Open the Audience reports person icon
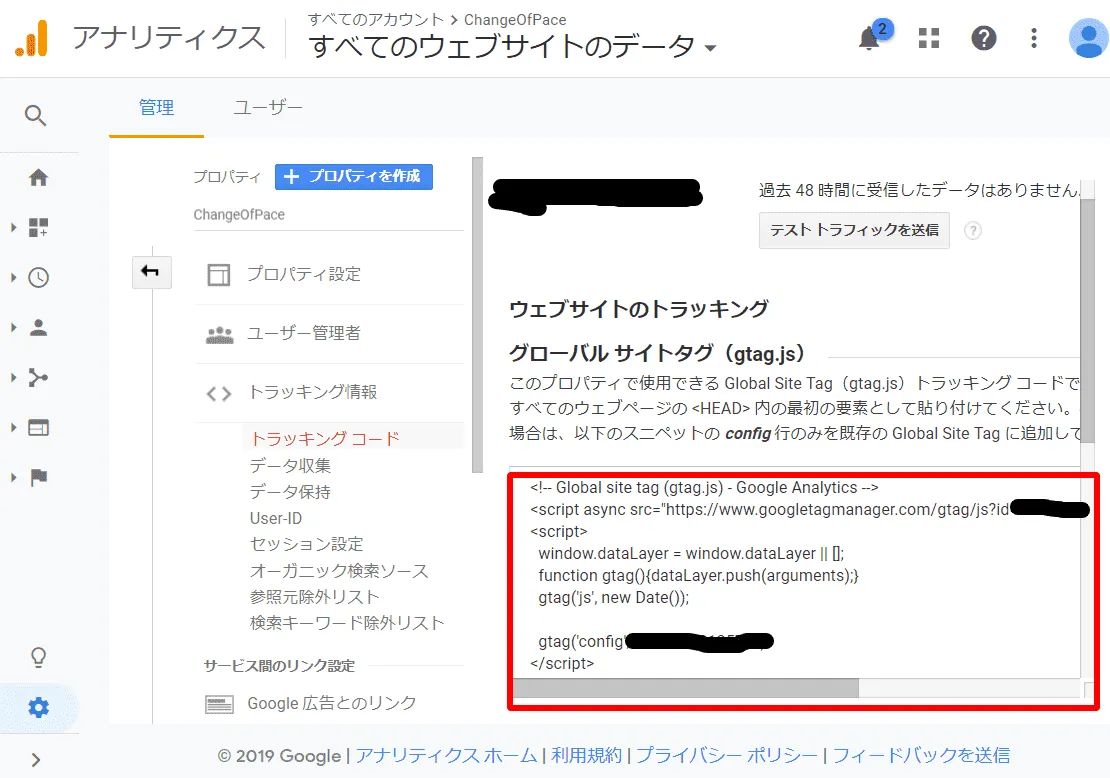The width and height of the screenshot is (1110, 778). [x=38, y=327]
